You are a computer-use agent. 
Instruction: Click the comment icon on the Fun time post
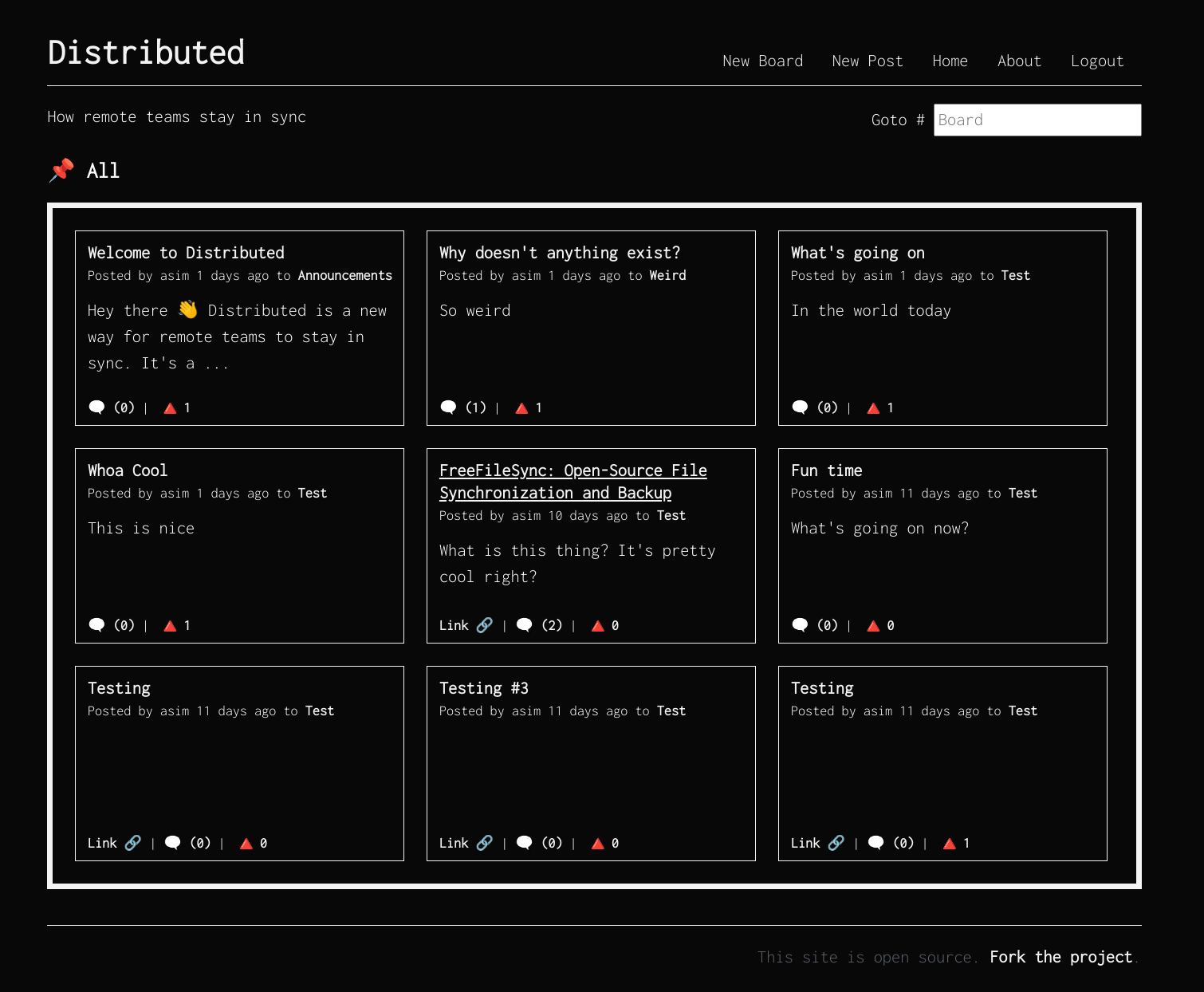[x=801, y=625]
